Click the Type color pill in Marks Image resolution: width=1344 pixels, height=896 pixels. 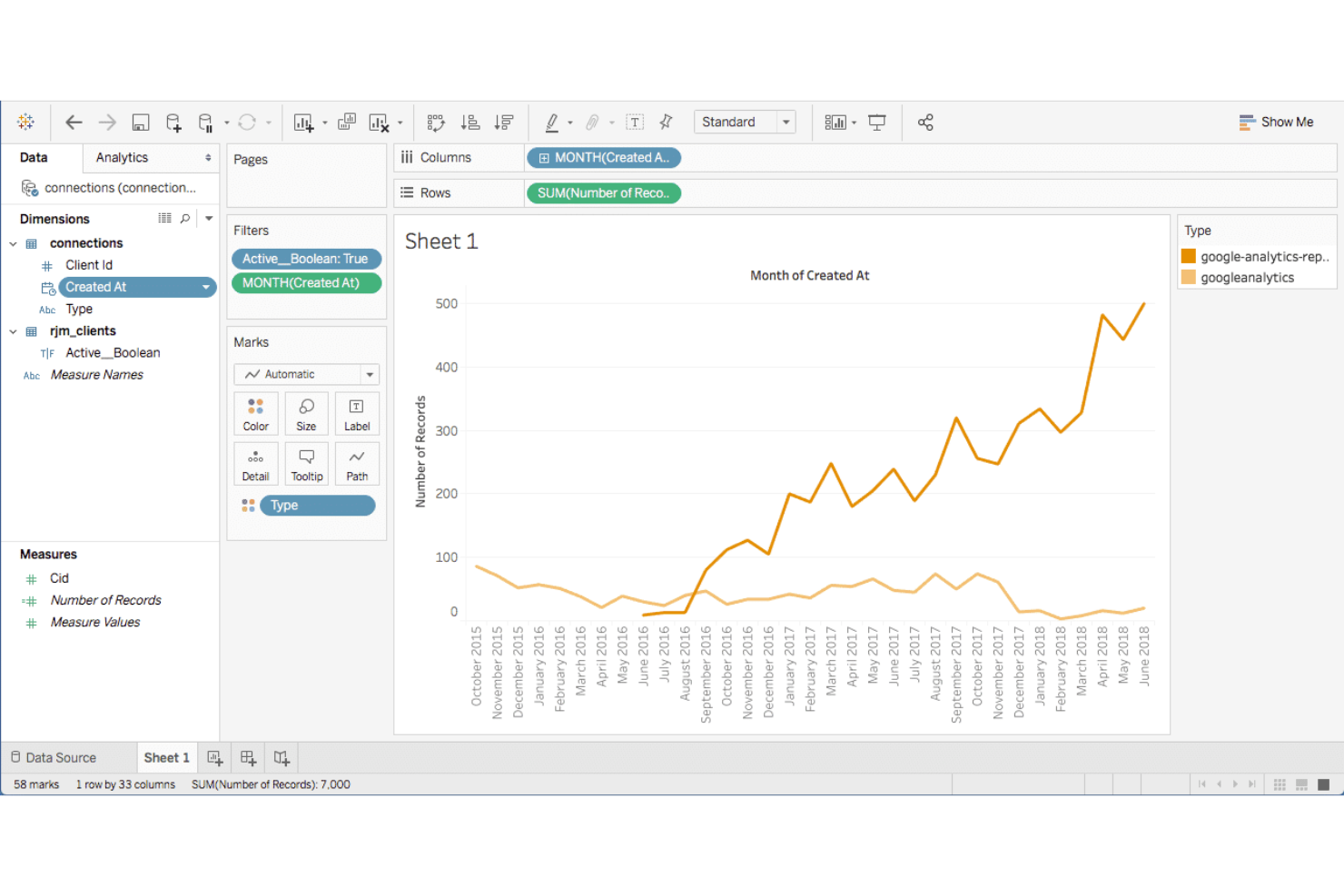point(318,505)
